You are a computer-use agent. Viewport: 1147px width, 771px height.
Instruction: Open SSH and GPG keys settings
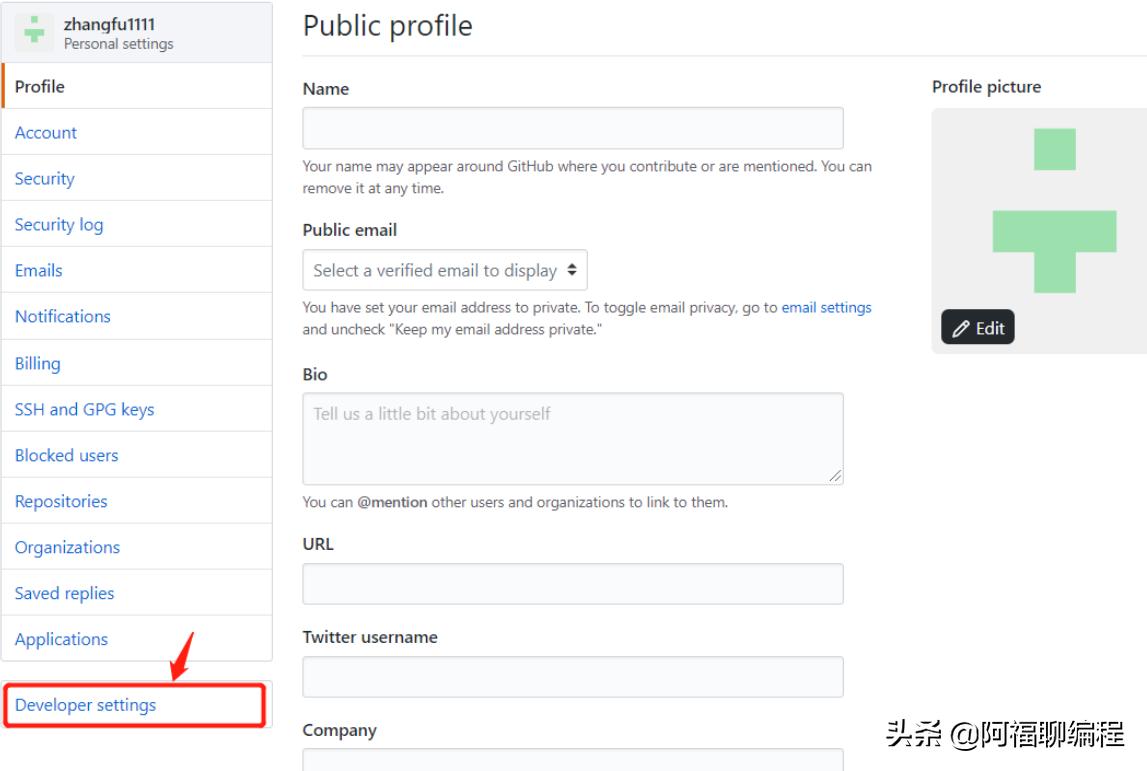point(85,410)
